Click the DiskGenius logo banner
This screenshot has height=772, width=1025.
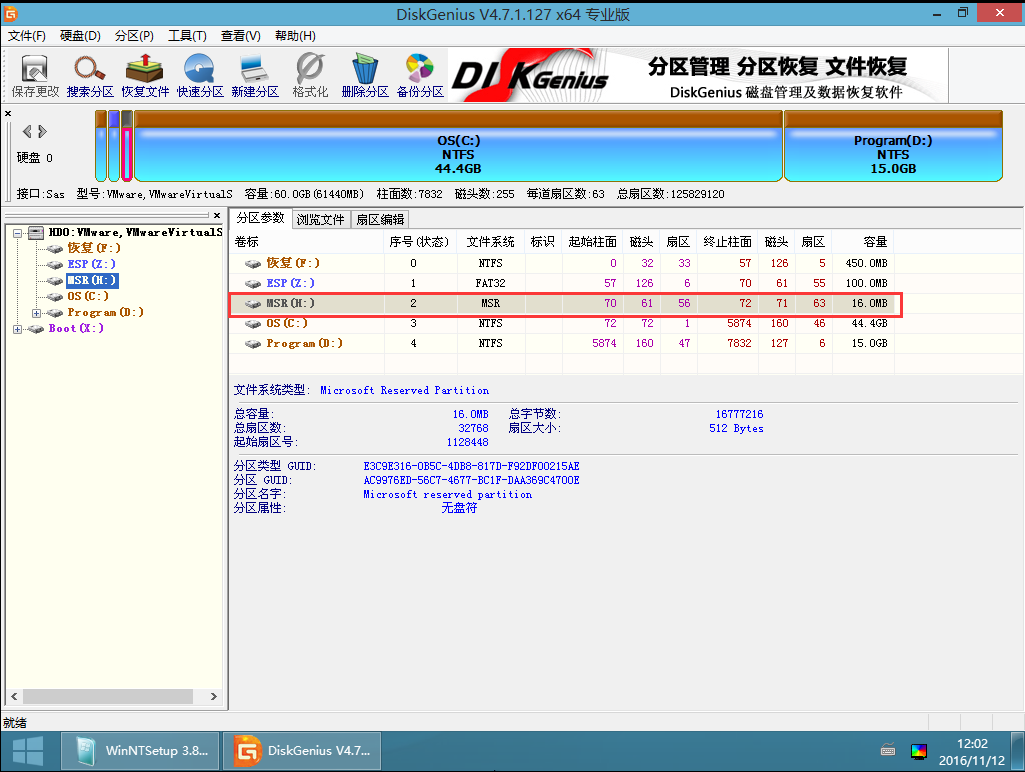pos(698,76)
